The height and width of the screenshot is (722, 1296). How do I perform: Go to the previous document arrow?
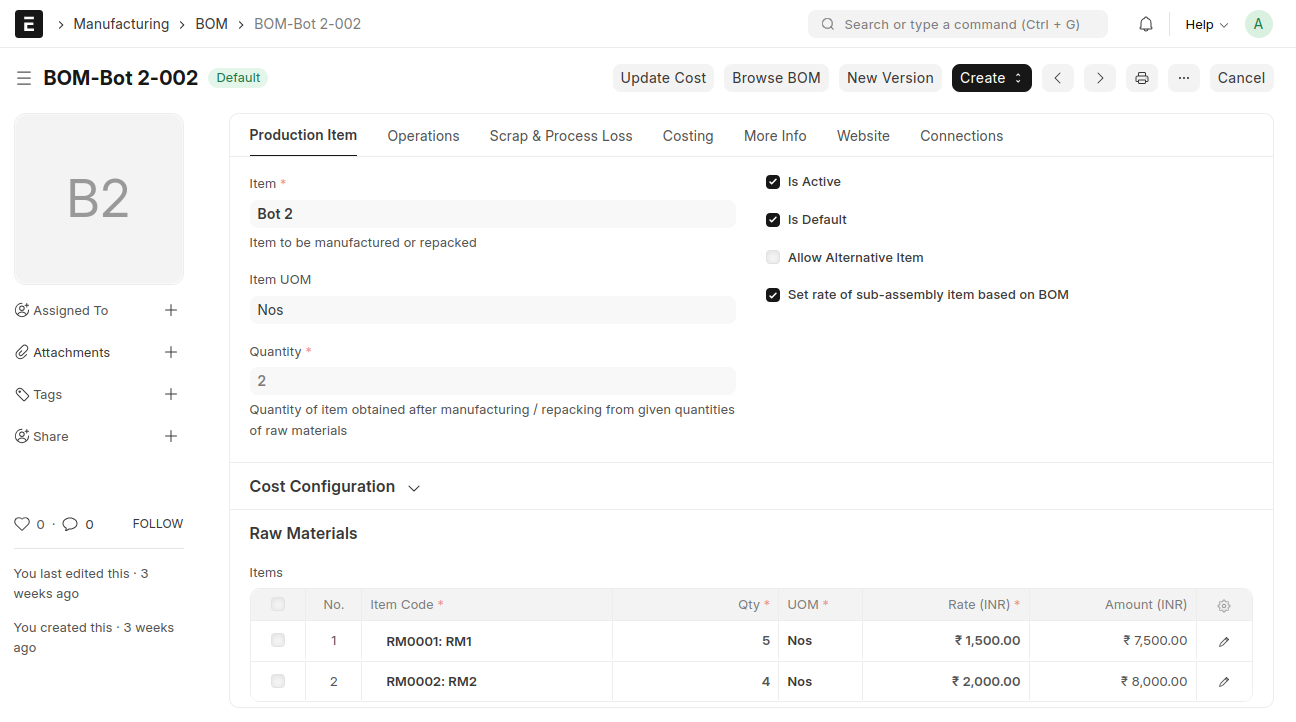click(x=1058, y=78)
